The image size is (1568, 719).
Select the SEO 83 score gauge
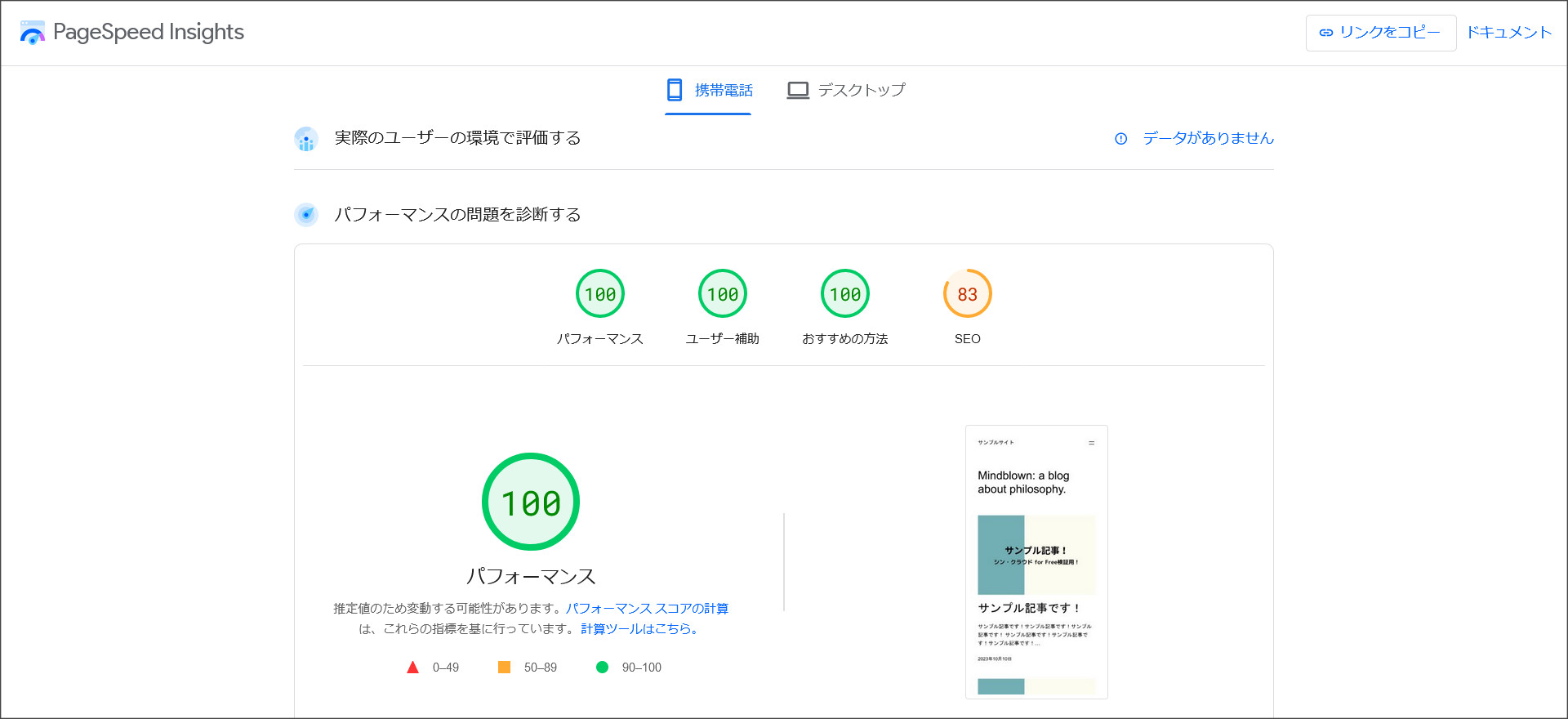tap(968, 294)
